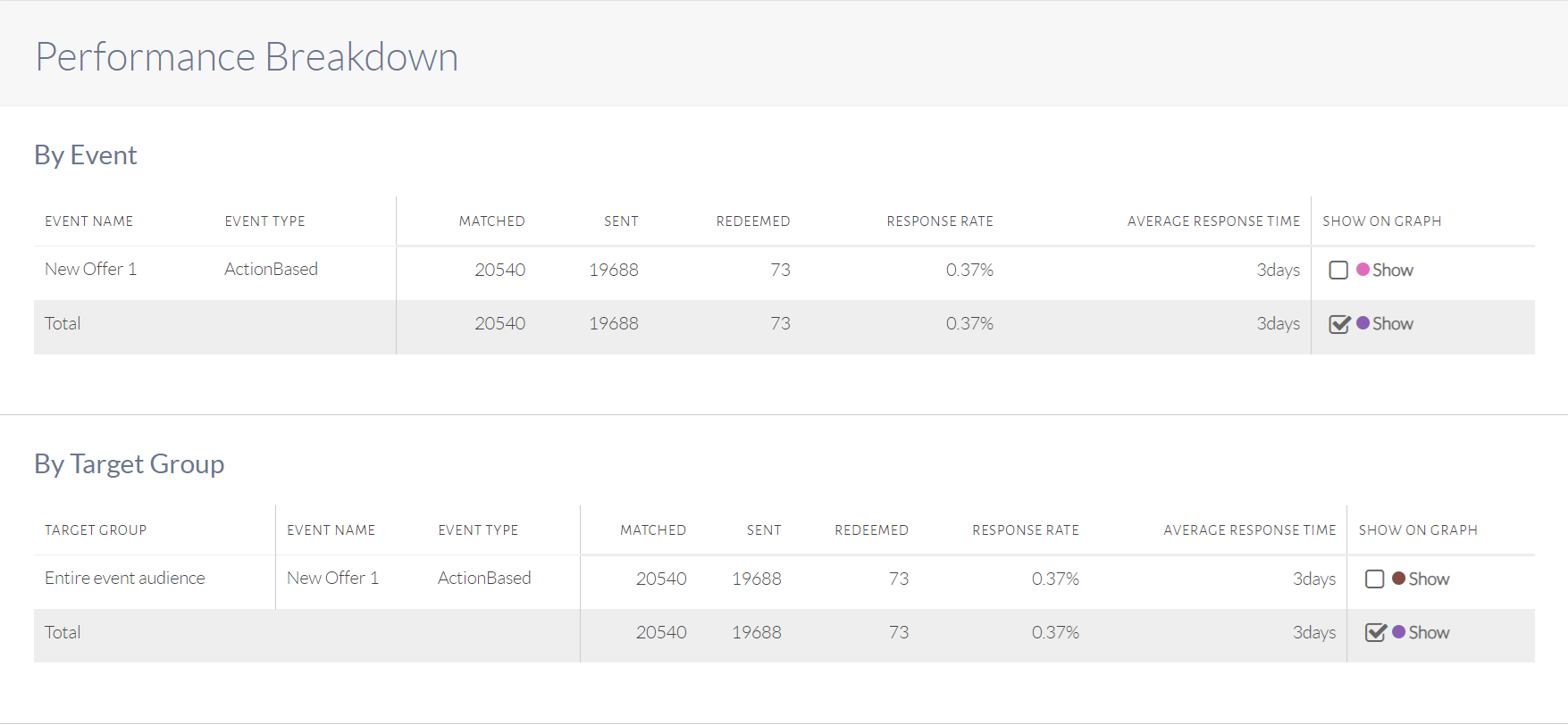This screenshot has height=725, width=1568.
Task: Open New Offer 1 link in By Event table
Action: (x=90, y=270)
